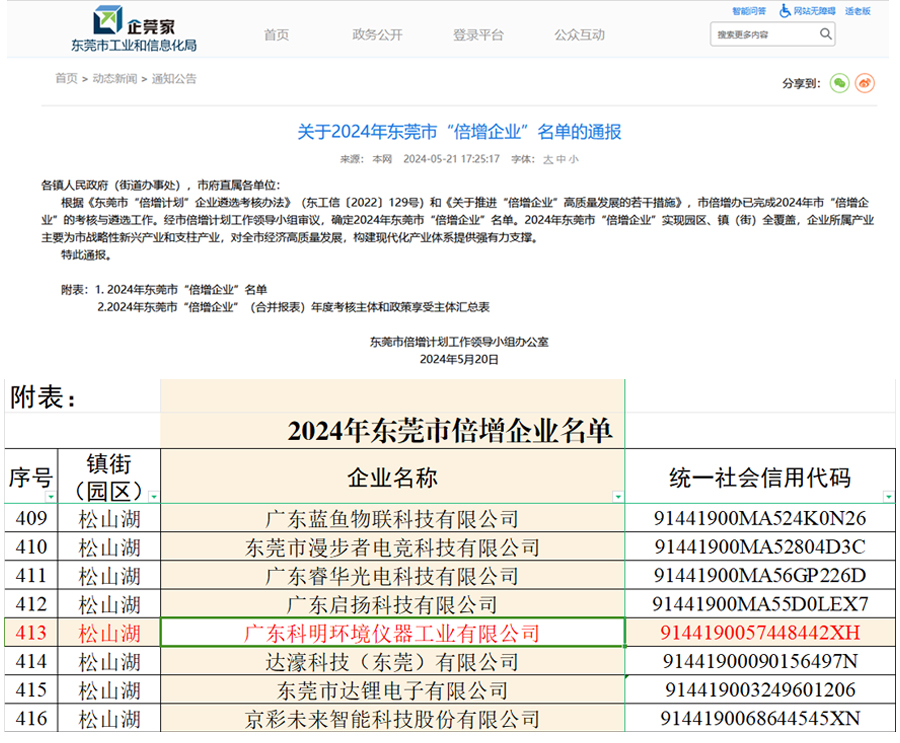The width and height of the screenshot is (900, 743).
Task: Open 政务公开 navigation menu
Action: click(x=377, y=35)
